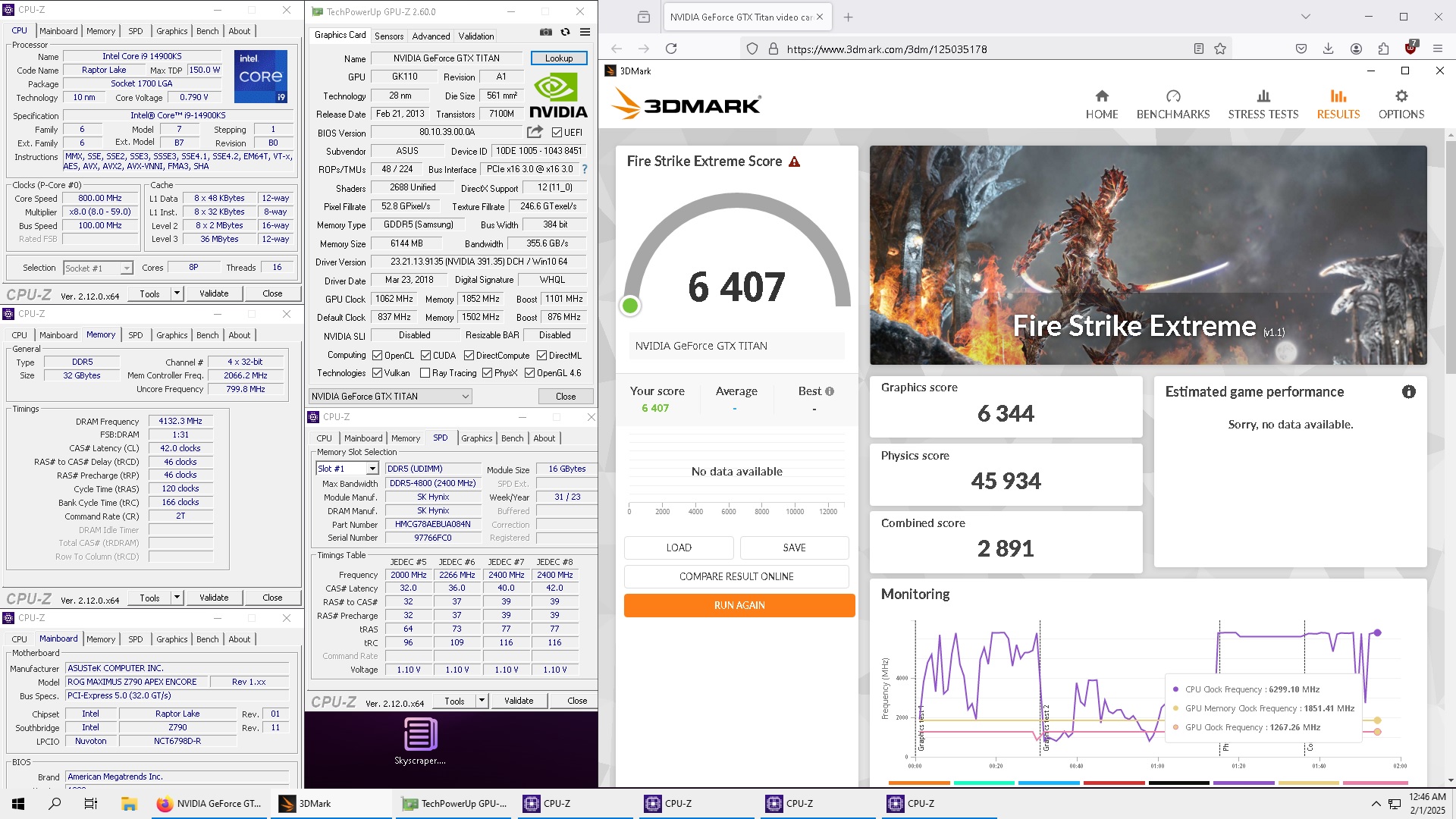
Task: Open 3DMark Stress Tests icon
Action: (1263, 96)
